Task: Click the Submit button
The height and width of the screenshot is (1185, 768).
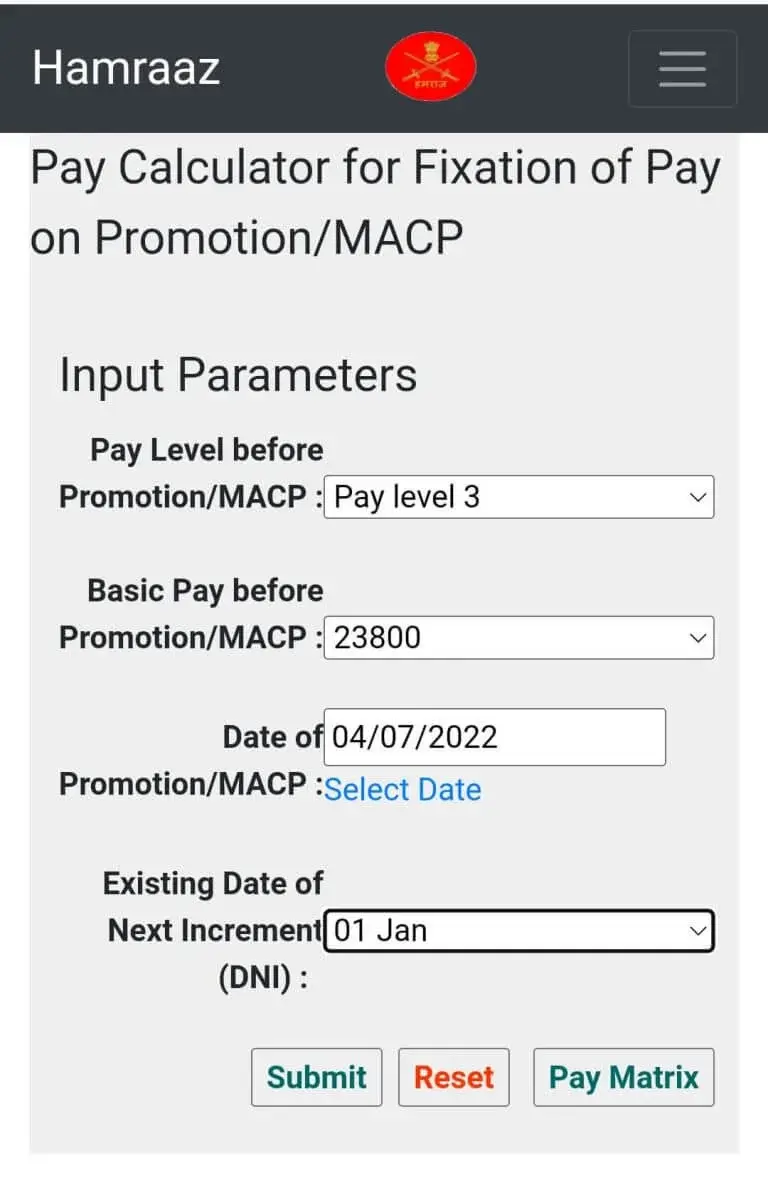Action: coord(317,1077)
